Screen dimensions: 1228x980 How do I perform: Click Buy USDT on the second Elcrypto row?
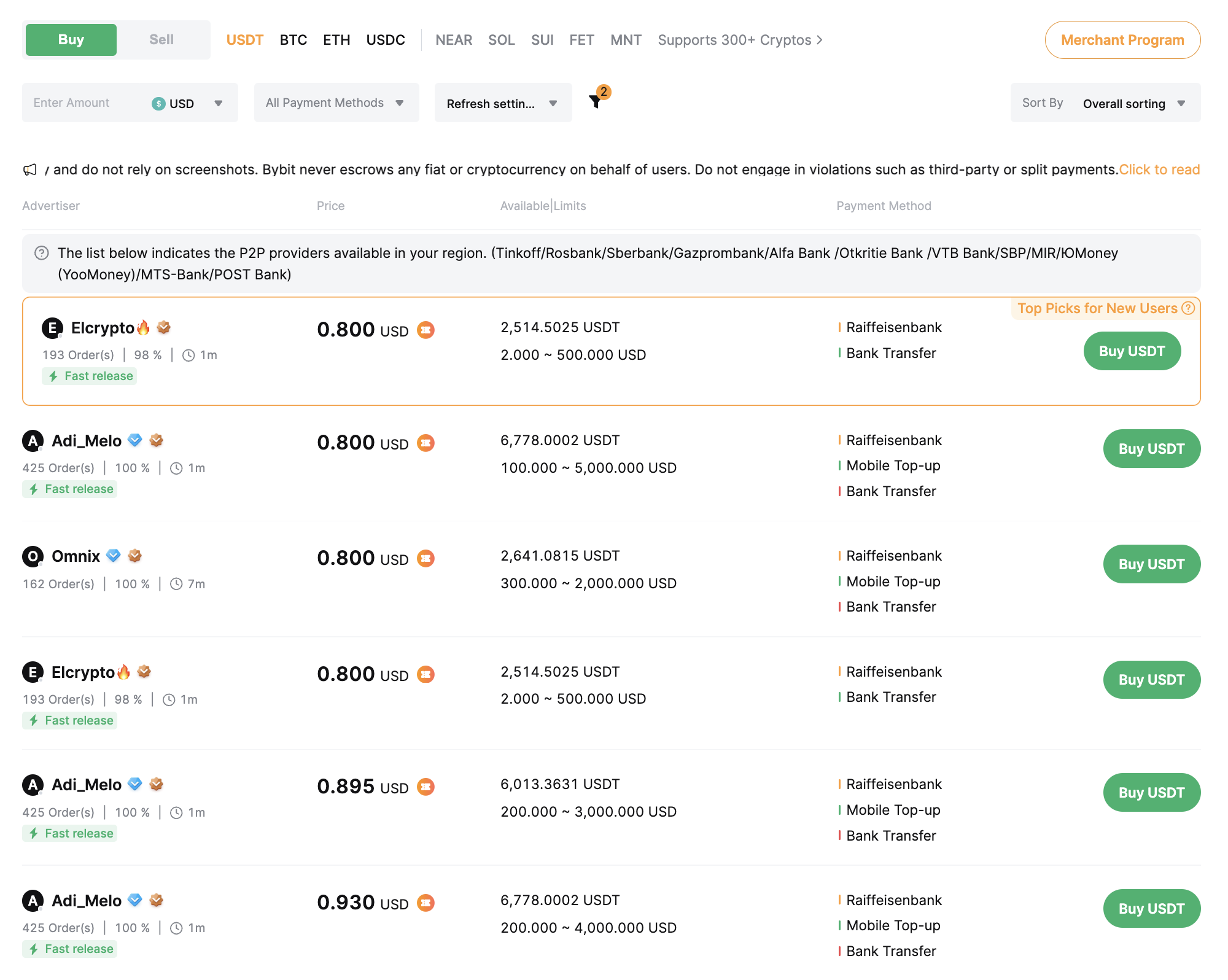1152,680
